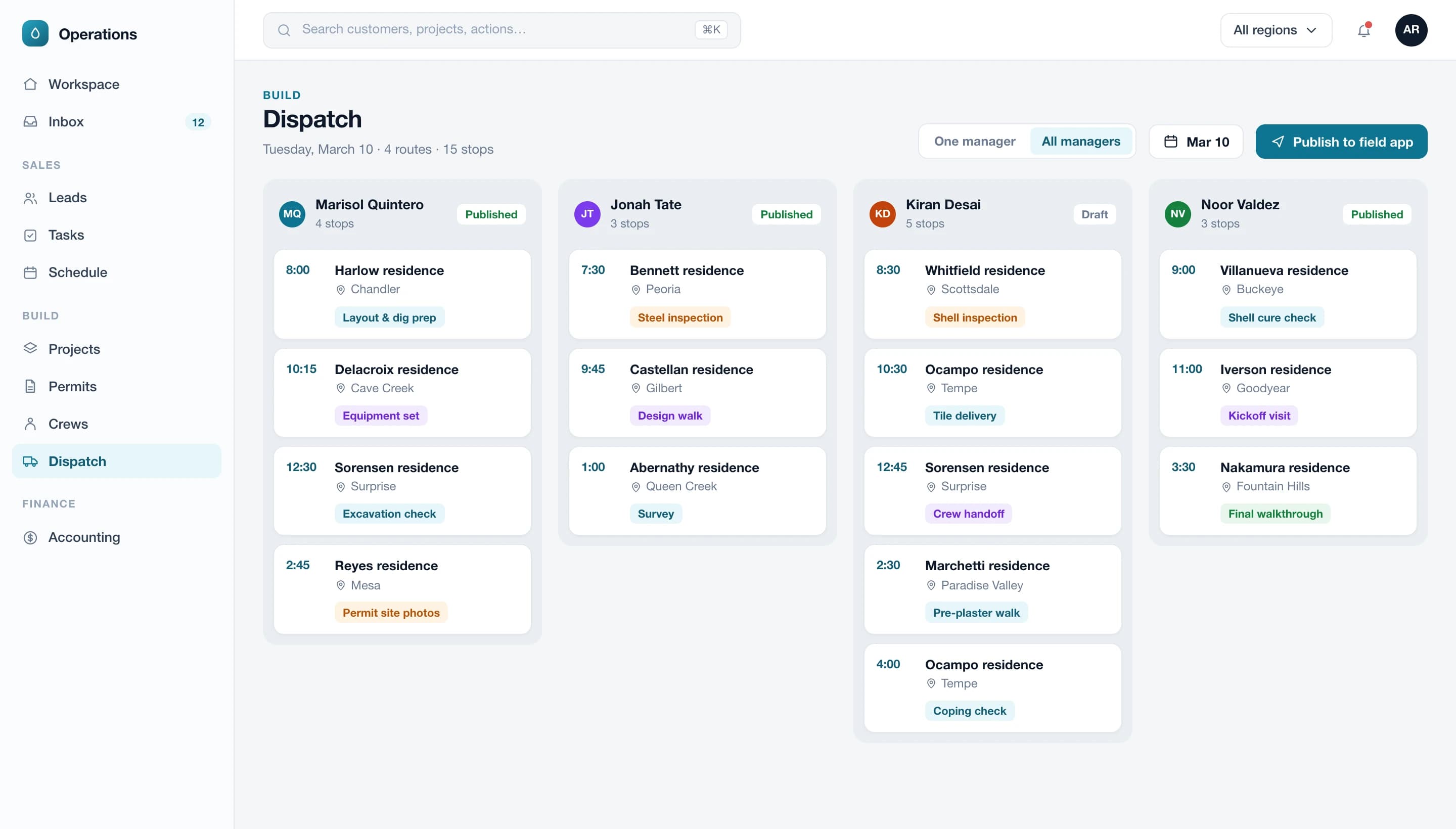
Task: Open Workspace from the house icon
Action: coord(30,84)
